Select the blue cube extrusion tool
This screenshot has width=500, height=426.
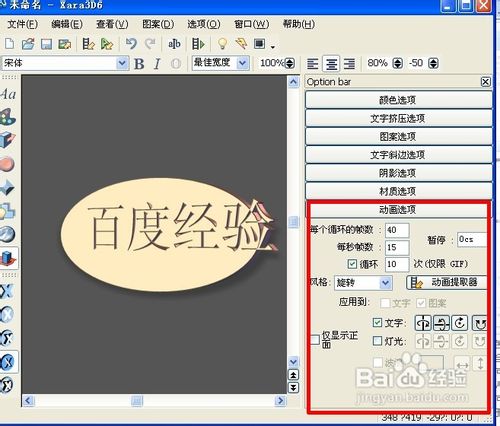pos(8,140)
